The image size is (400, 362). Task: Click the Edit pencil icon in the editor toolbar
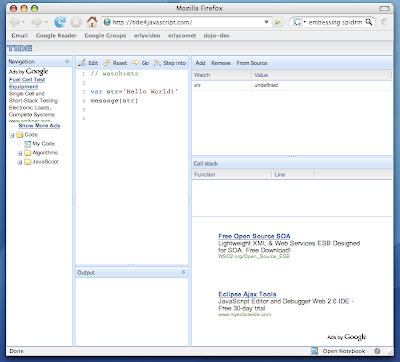tap(82, 63)
